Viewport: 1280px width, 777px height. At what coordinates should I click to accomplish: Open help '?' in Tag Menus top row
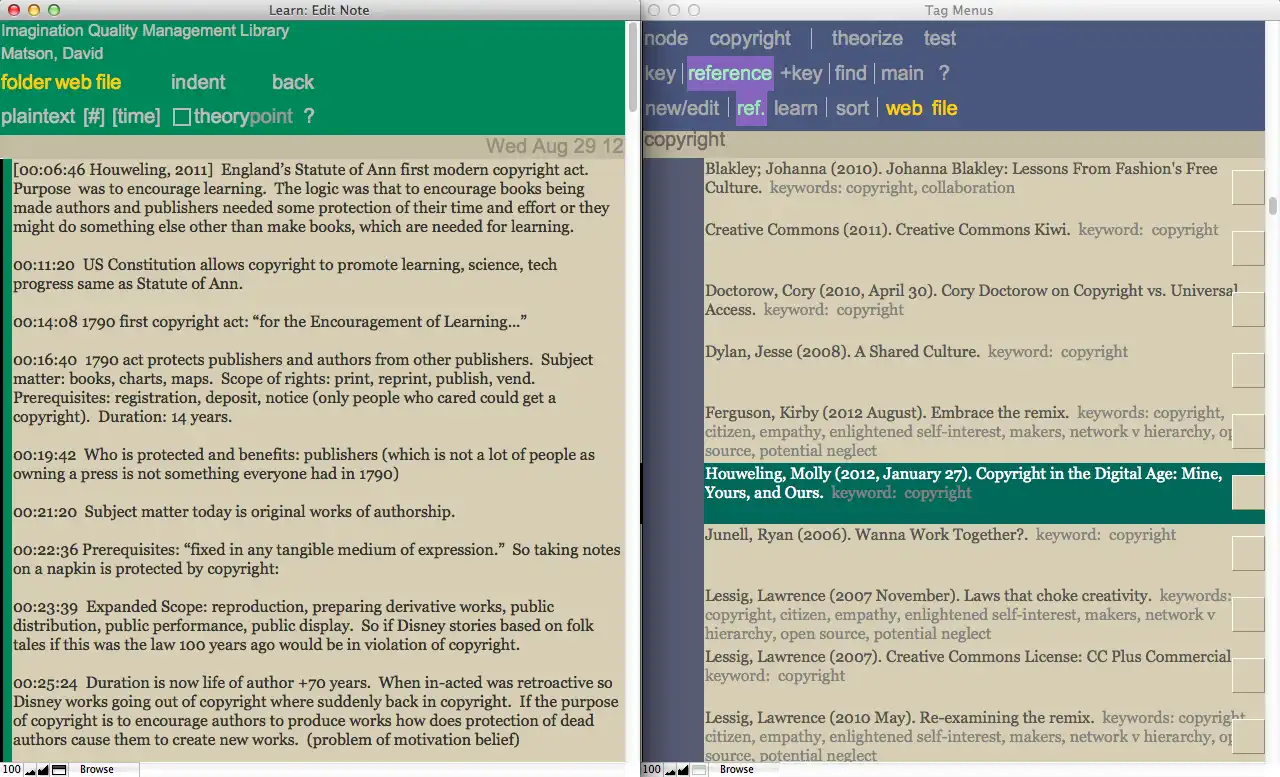pos(944,73)
